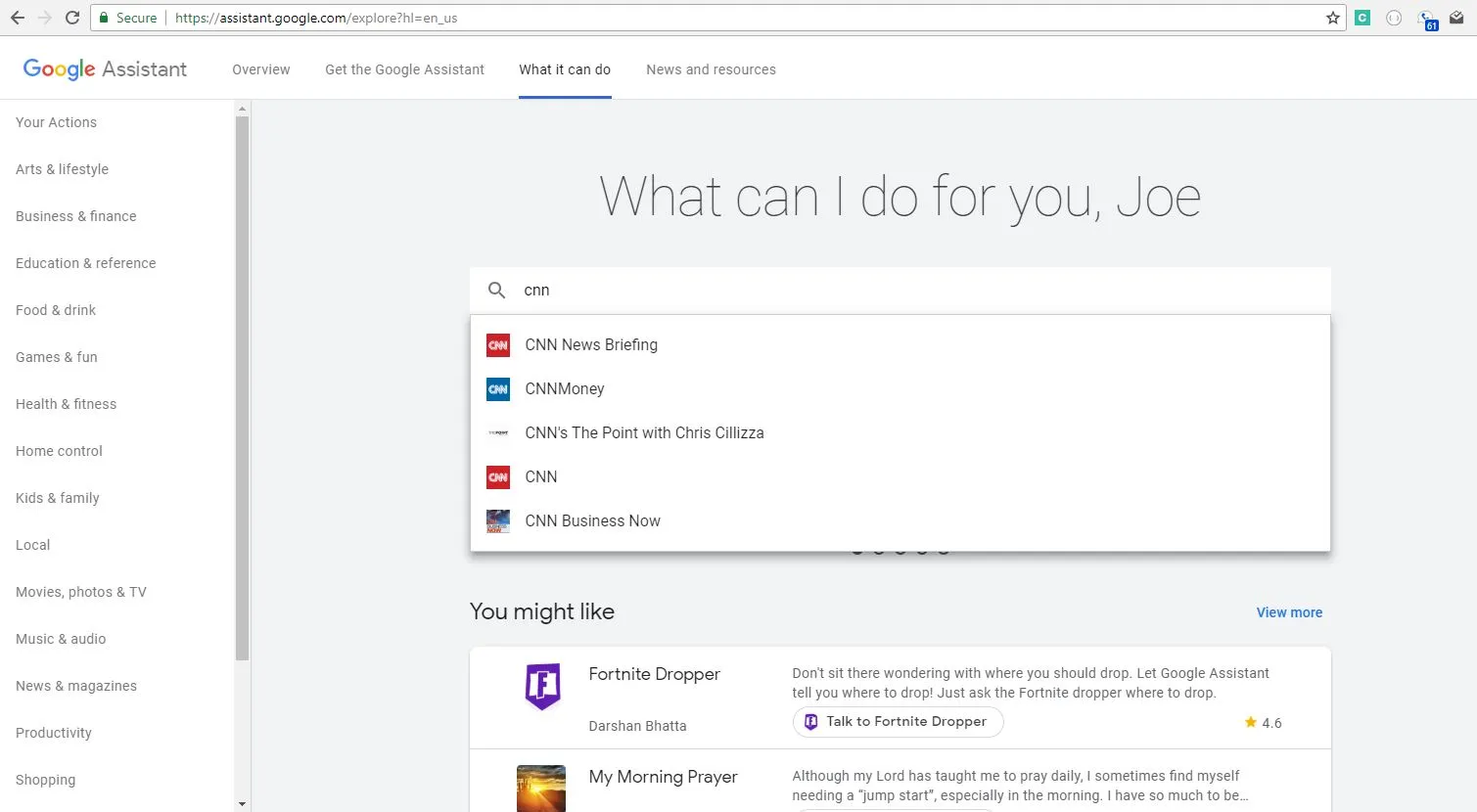Open the My Morning Prayer title

(x=663, y=777)
